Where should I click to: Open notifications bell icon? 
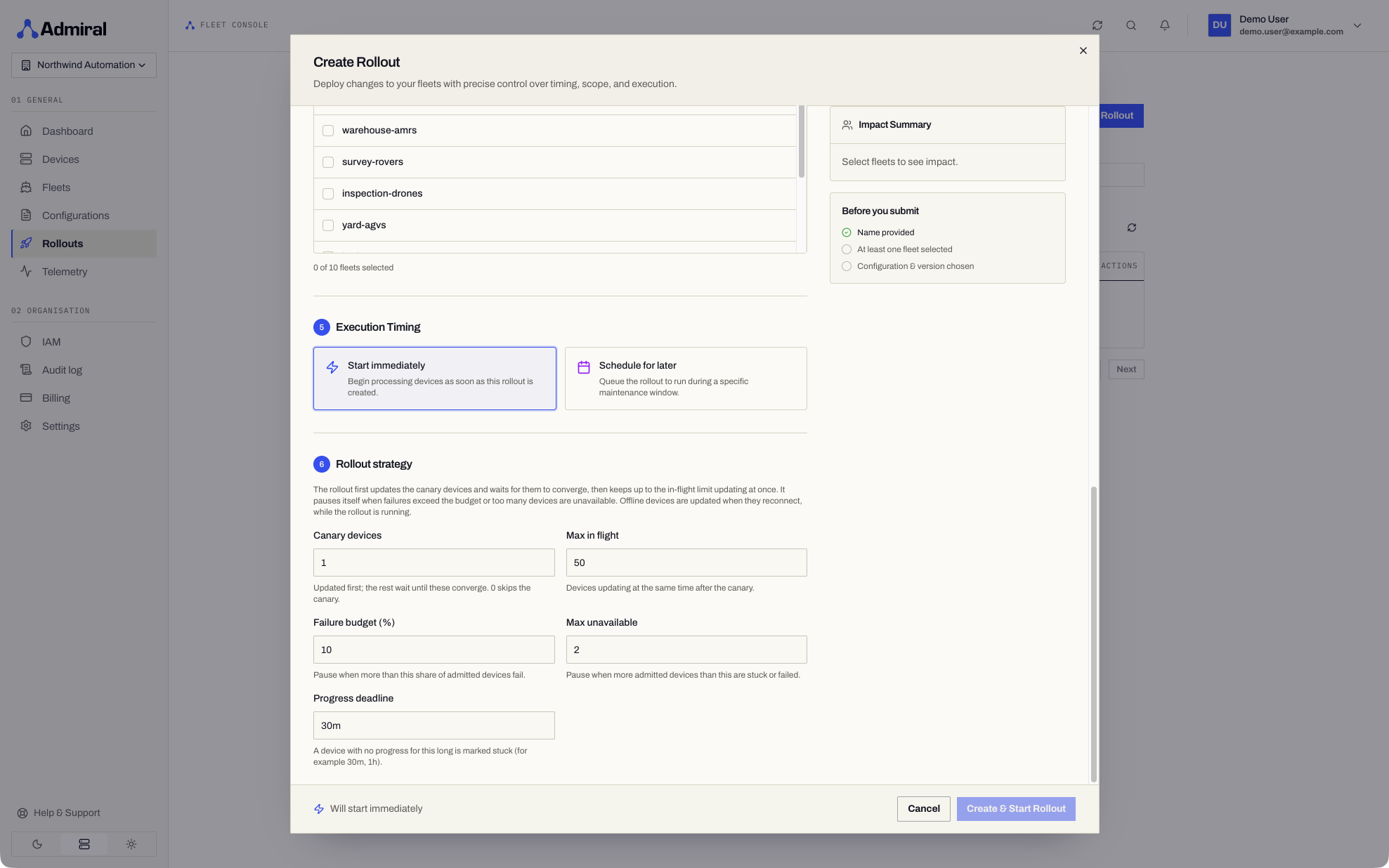pos(1165,25)
